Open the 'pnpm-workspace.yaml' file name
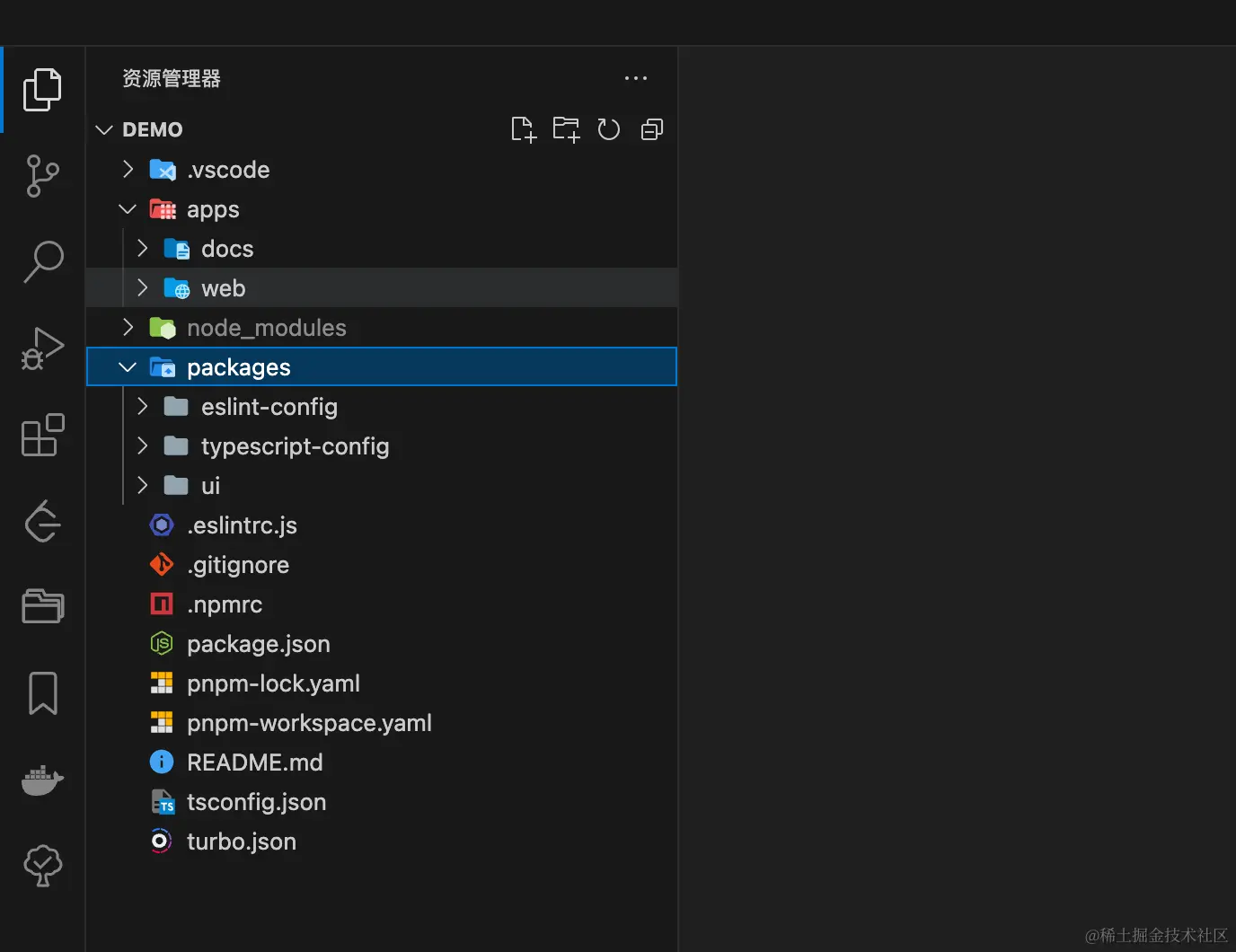Image resolution: width=1236 pixels, height=952 pixels. pos(309,723)
